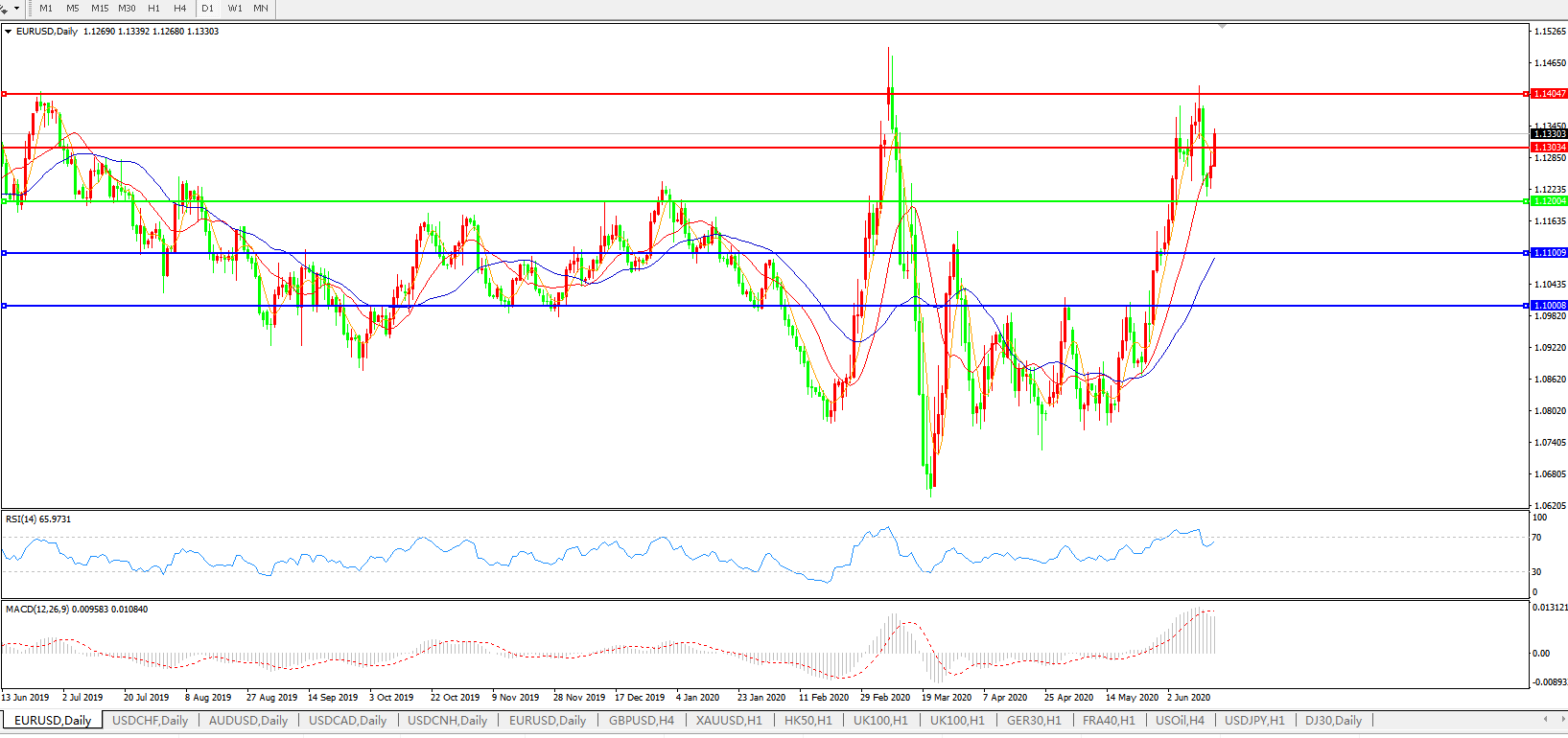This screenshot has height=738, width=1568.
Task: Click the top-left toolbar tool icon
Action: point(5,9)
